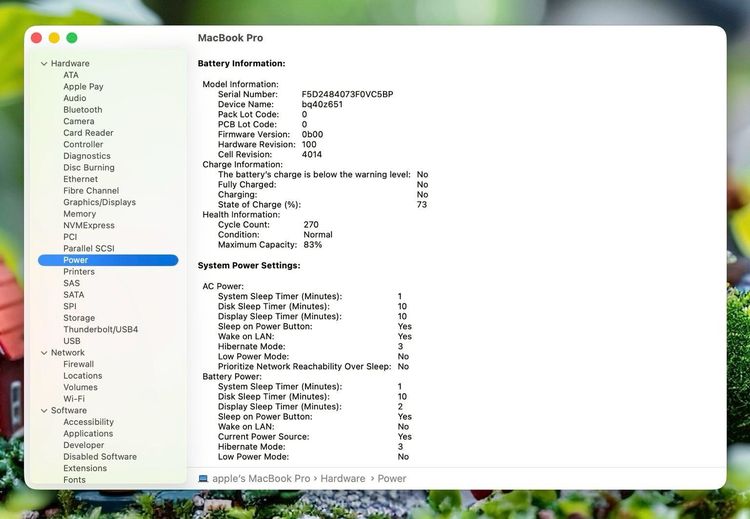Open the Disabled Software entry
Viewport: 750px width, 519px height.
(x=100, y=457)
